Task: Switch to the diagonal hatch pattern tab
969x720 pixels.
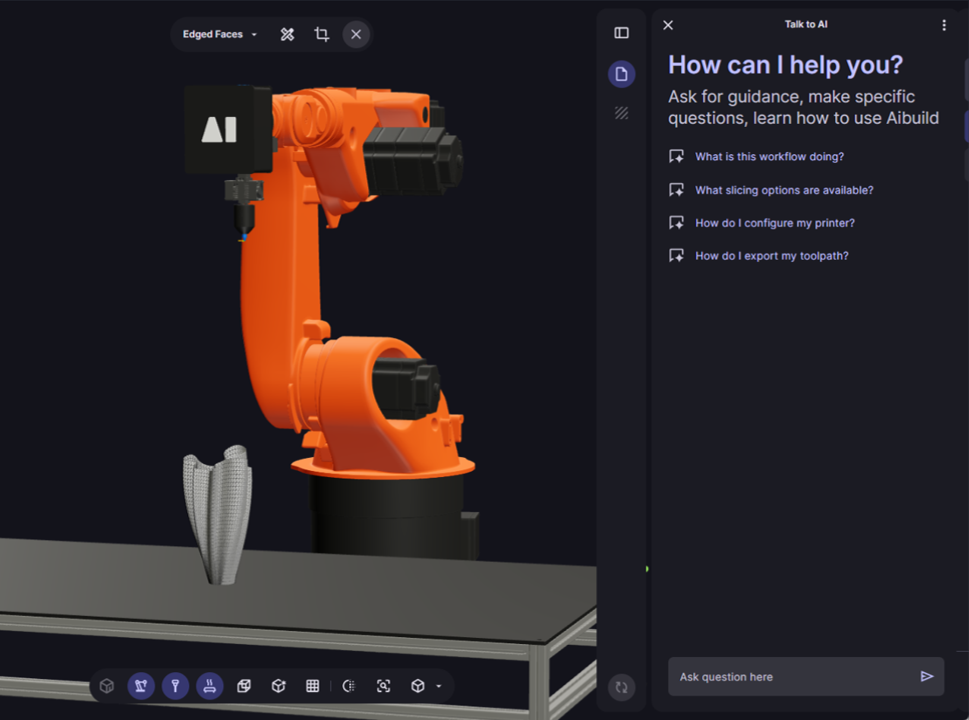Action: tap(621, 113)
